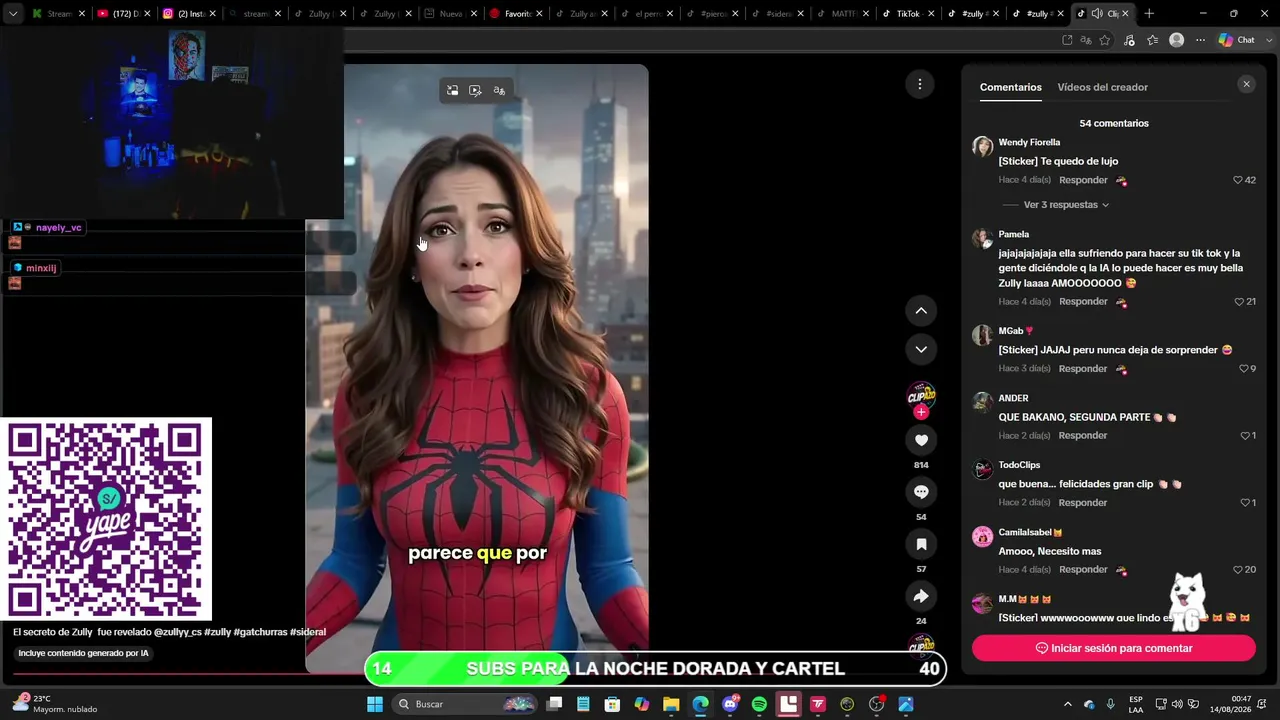Switch to the '(2) Insta' Instagram browser tab
This screenshot has height=720, width=1280.
click(x=190, y=14)
